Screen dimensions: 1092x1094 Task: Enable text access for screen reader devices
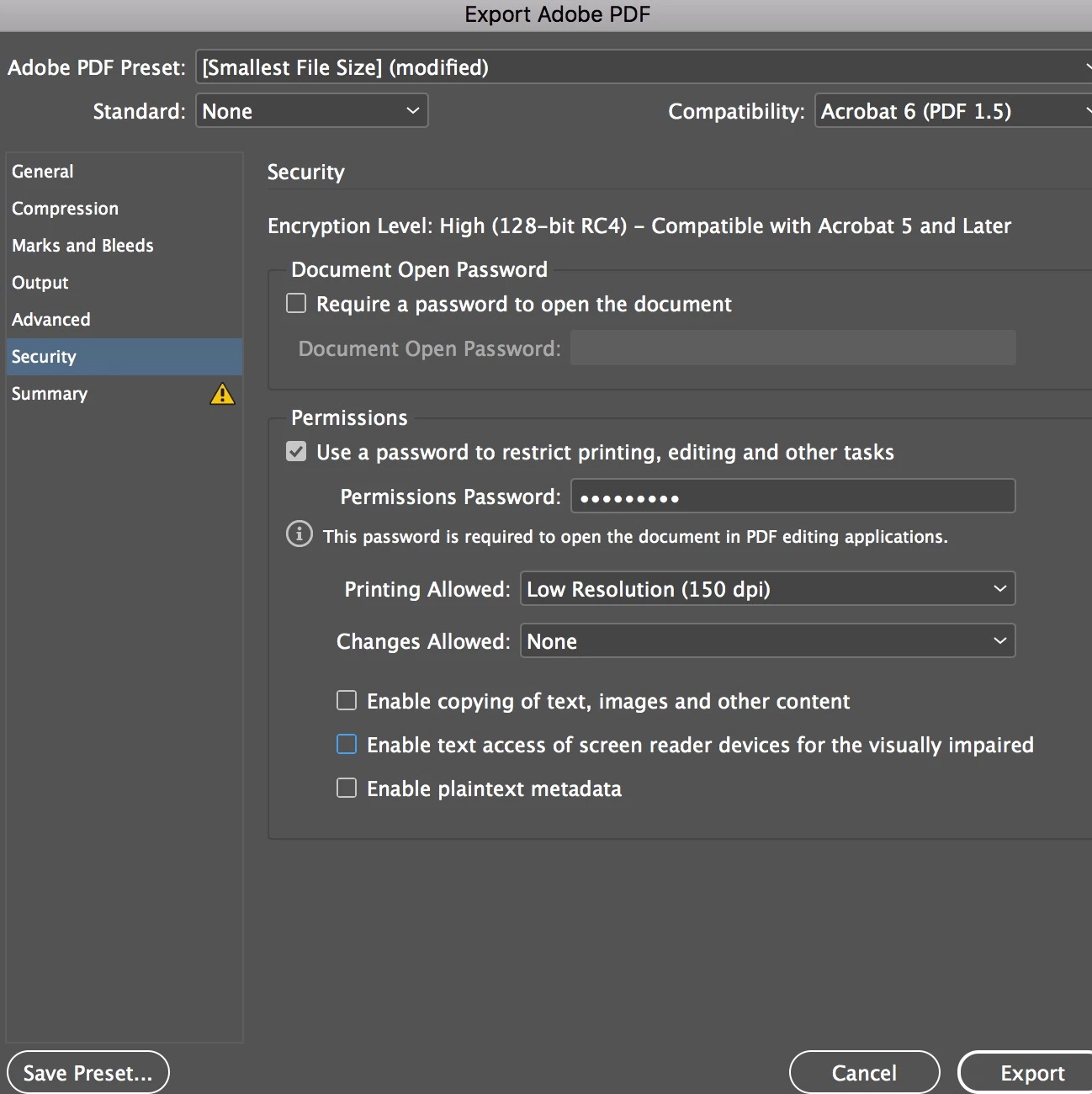(347, 744)
